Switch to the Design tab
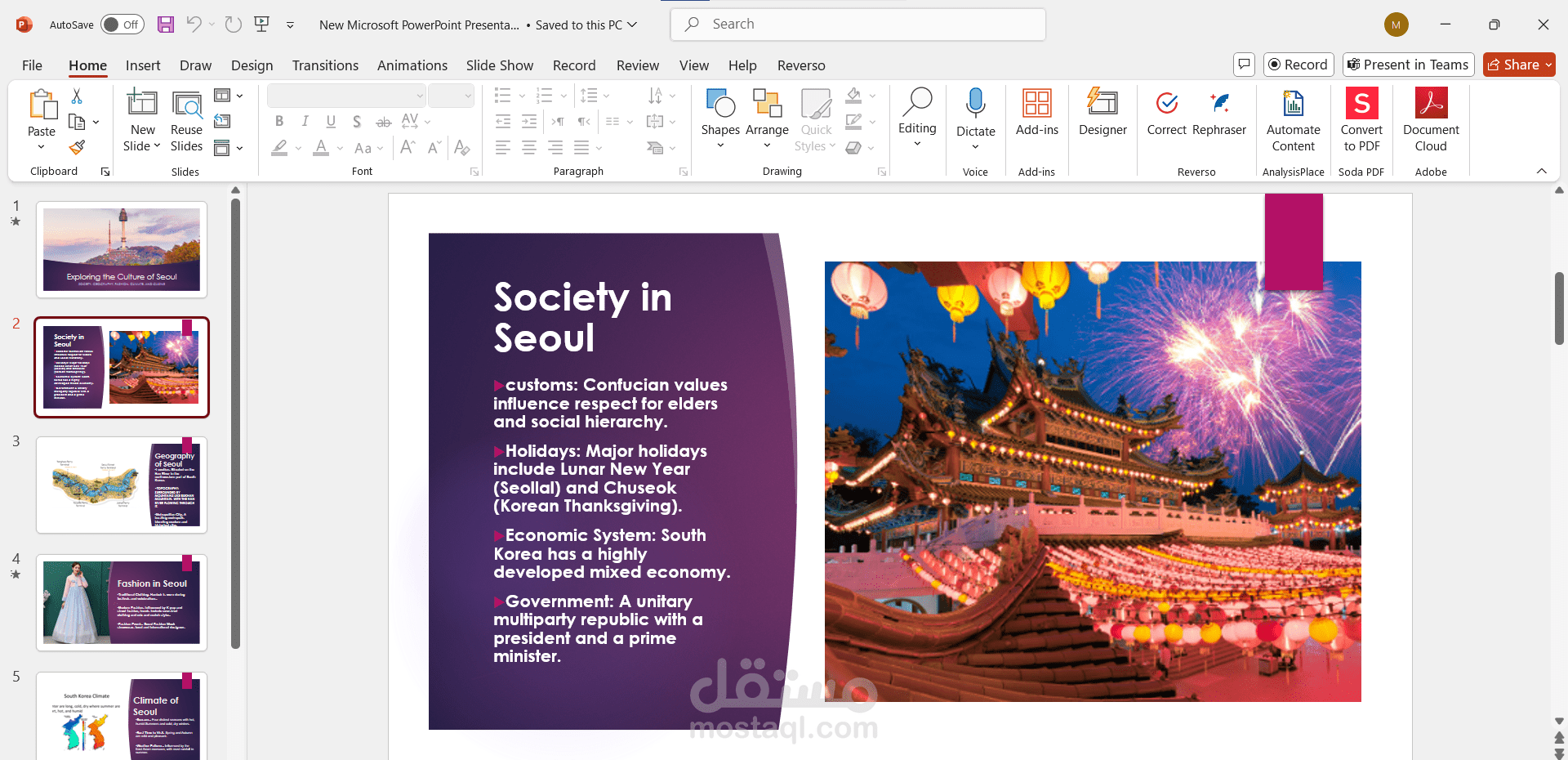This screenshot has height=760, width=1568. tap(252, 65)
